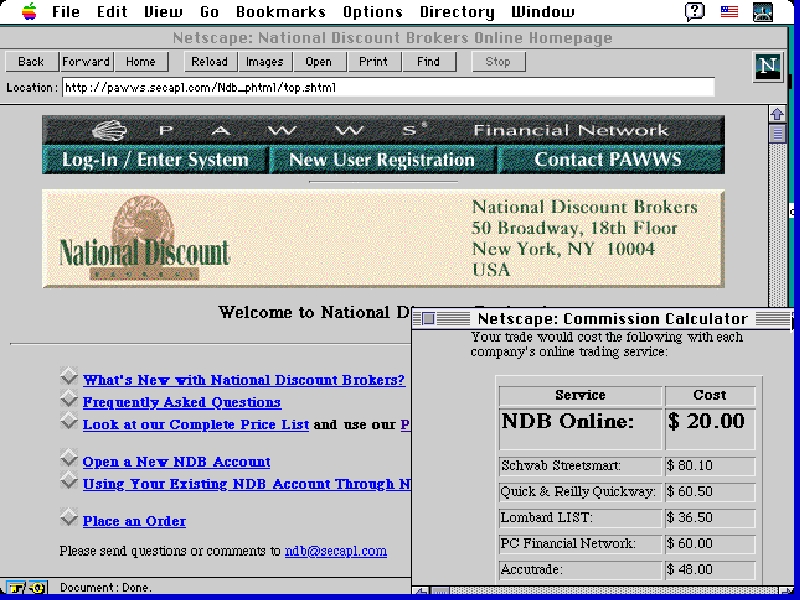Click the Document: Done status text
The width and height of the screenshot is (800, 600).
[106, 588]
